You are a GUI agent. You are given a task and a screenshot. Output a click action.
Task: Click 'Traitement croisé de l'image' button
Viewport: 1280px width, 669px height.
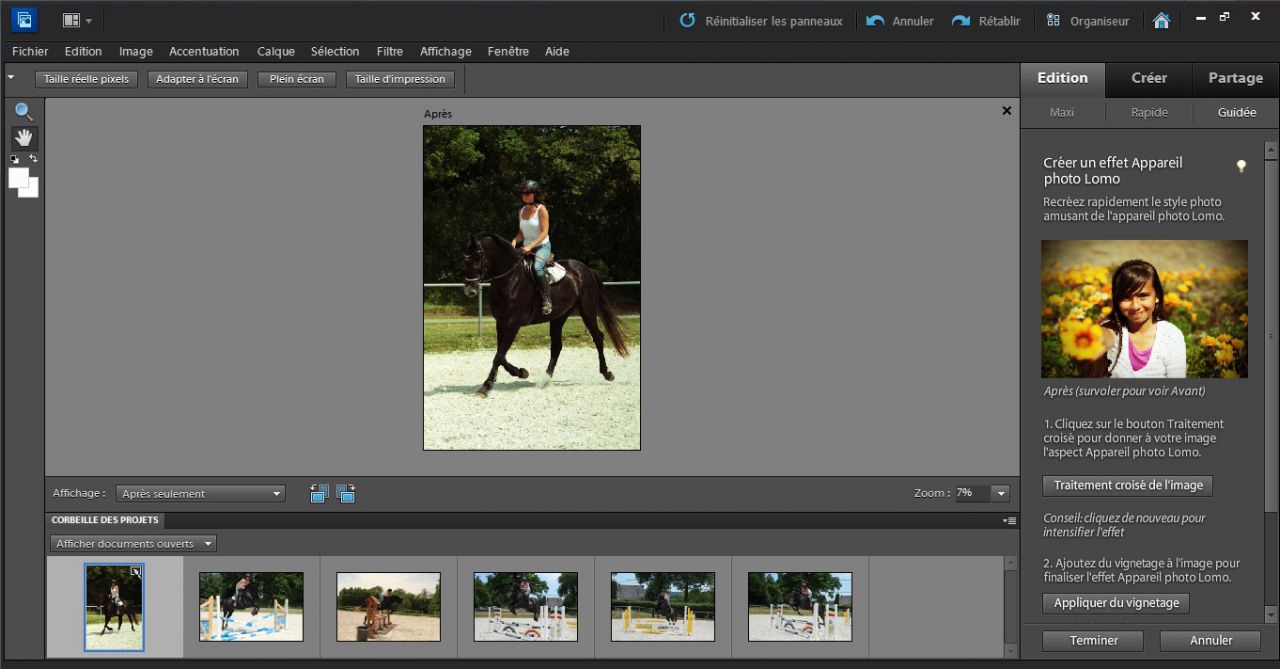tap(1127, 485)
